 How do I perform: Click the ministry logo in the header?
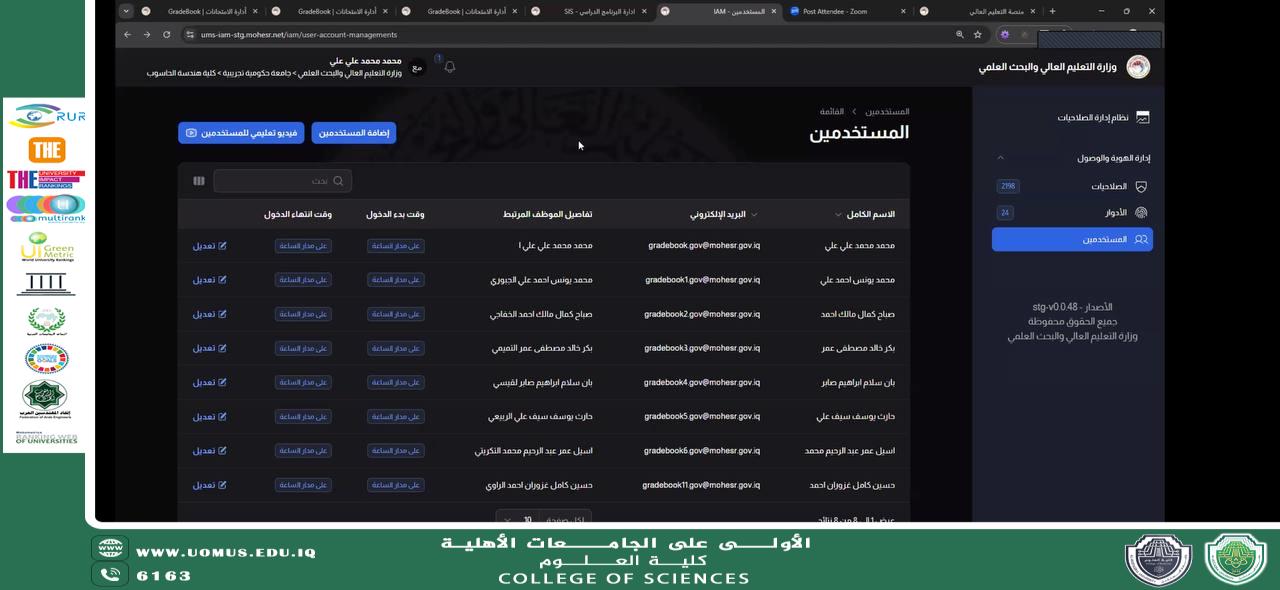click(x=1138, y=67)
